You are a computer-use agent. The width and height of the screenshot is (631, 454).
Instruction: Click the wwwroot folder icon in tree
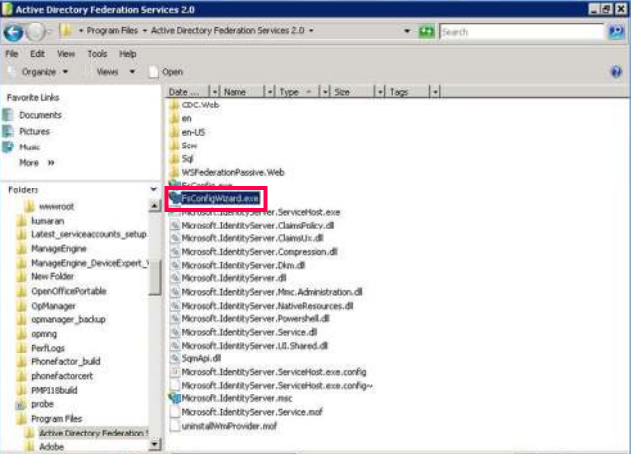pyautogui.click(x=29, y=206)
